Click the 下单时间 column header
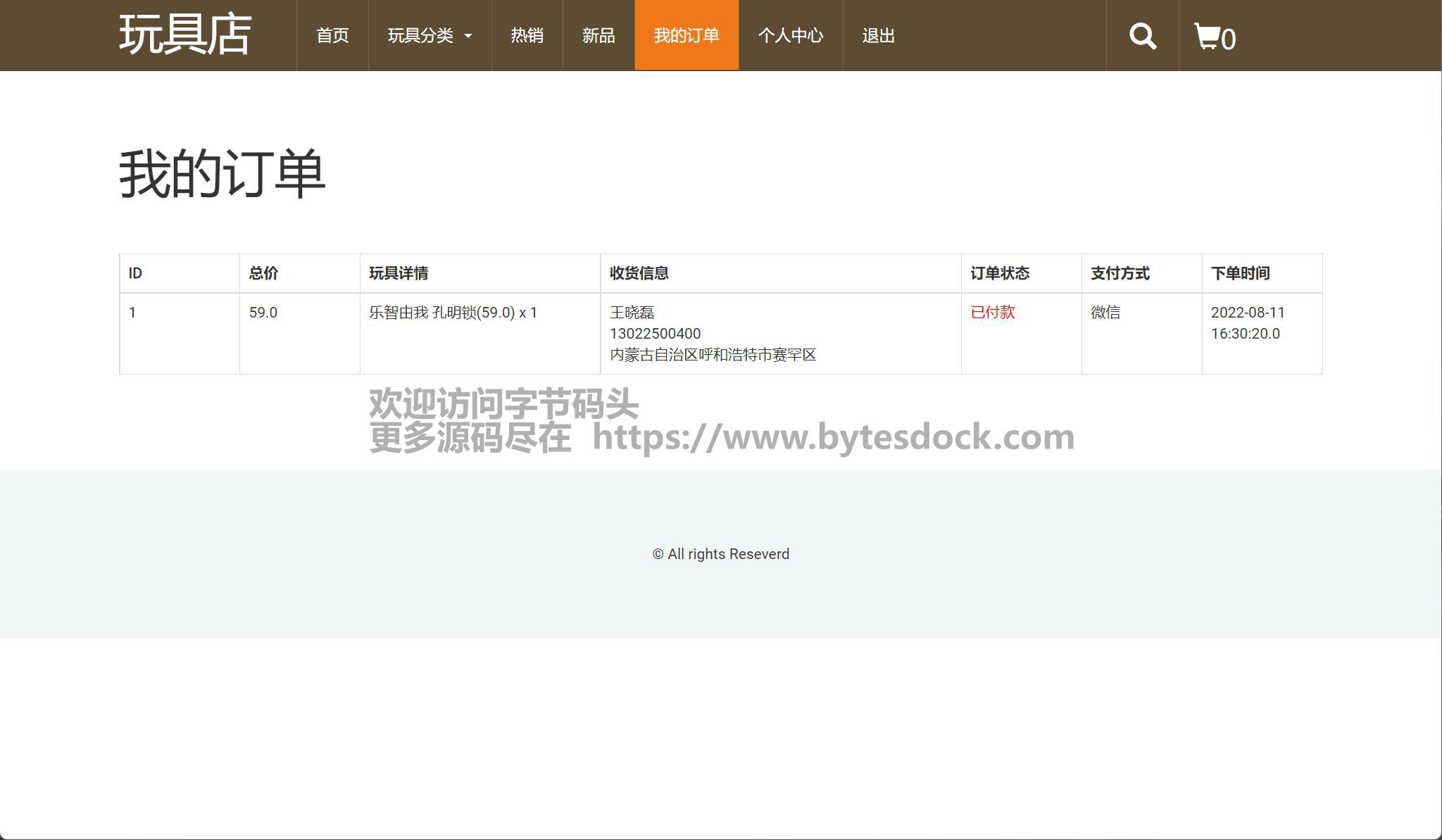The height and width of the screenshot is (840, 1442). pyautogui.click(x=1240, y=273)
